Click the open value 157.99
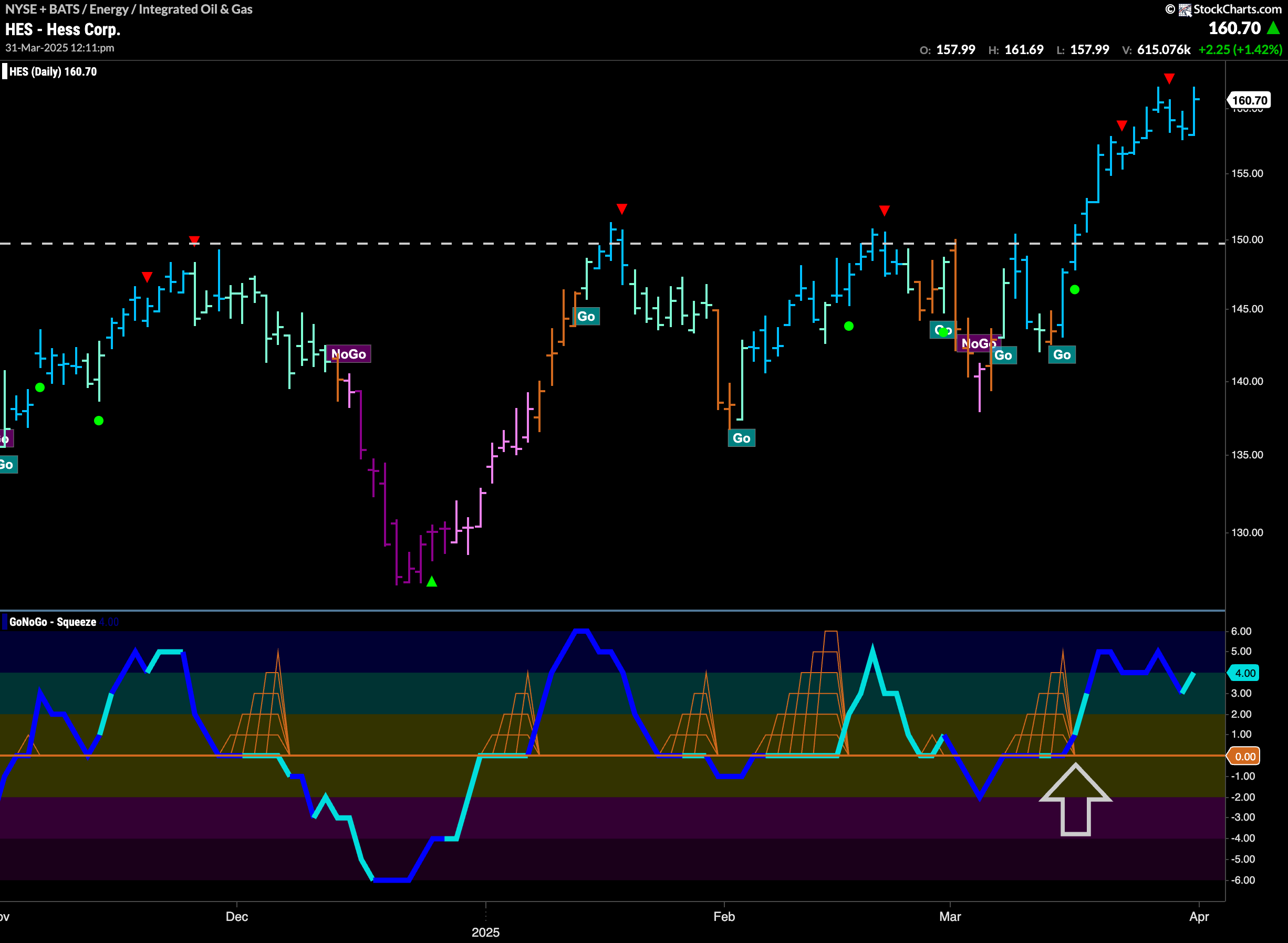1288x943 pixels. (955, 50)
